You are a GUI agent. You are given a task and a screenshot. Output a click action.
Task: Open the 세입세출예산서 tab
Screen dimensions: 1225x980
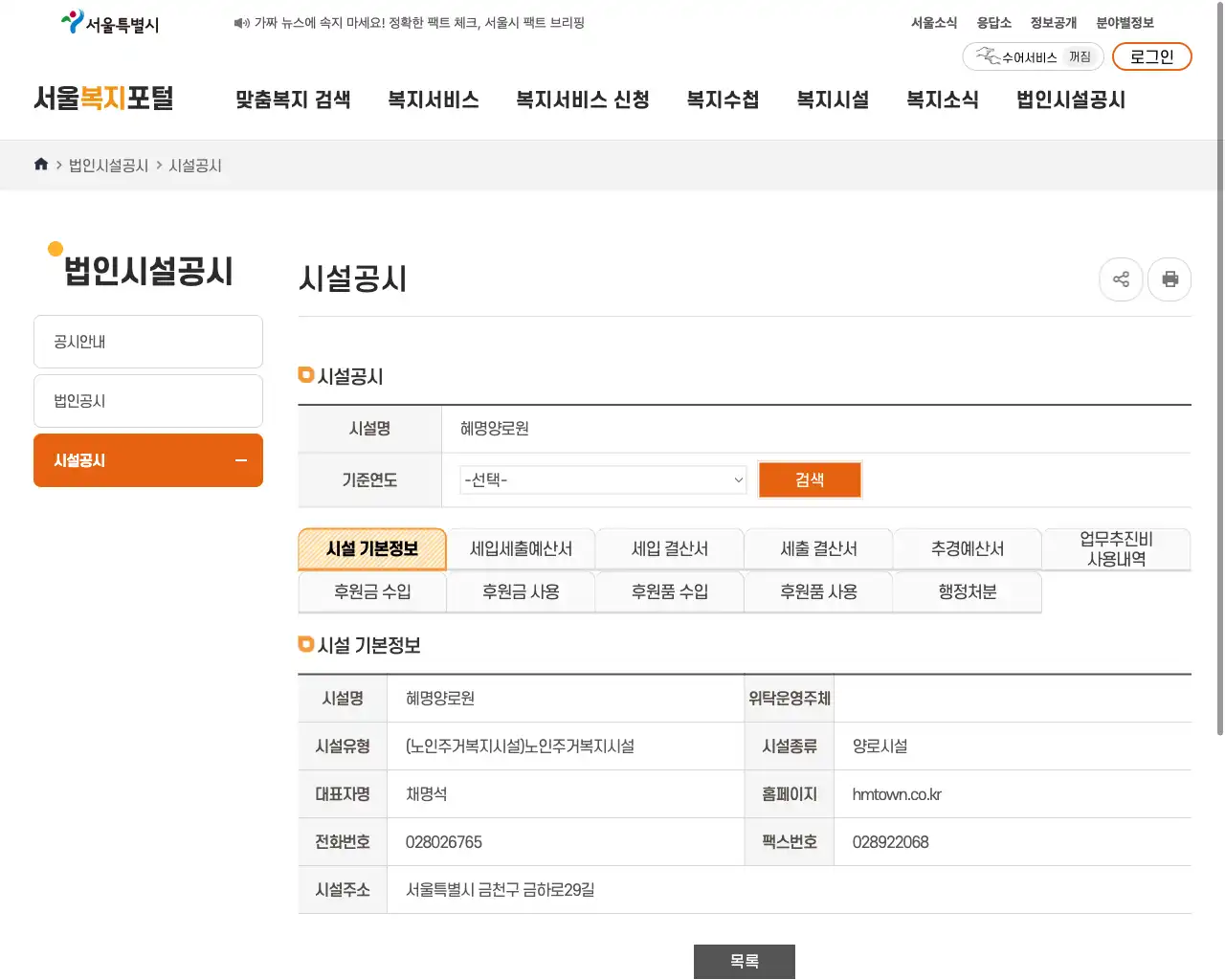[522, 549]
